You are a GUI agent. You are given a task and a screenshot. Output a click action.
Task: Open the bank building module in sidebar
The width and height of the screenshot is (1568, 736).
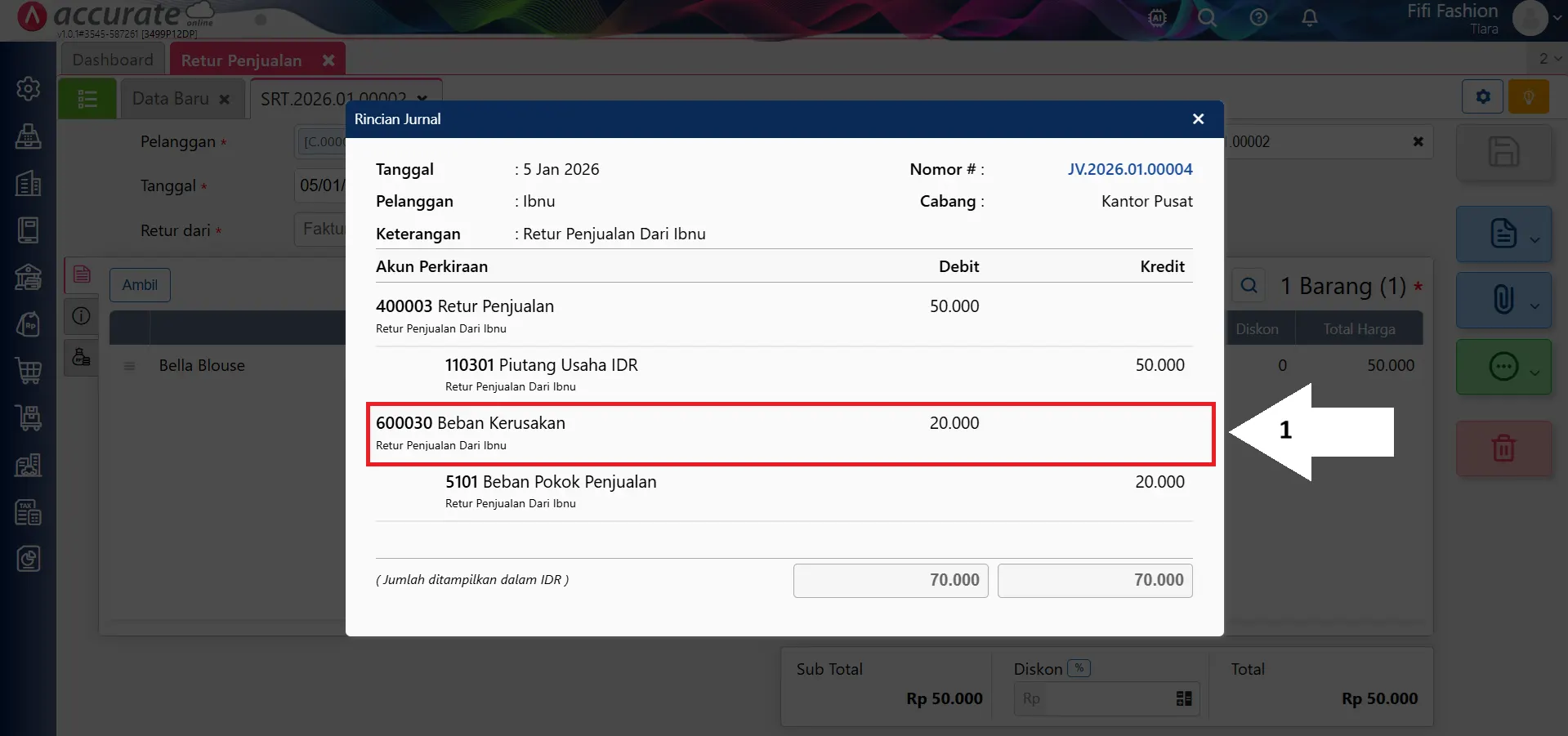click(x=29, y=278)
